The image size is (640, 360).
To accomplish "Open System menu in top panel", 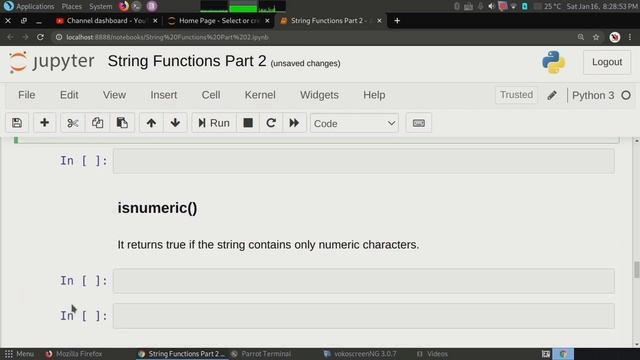I will click(100, 6).
